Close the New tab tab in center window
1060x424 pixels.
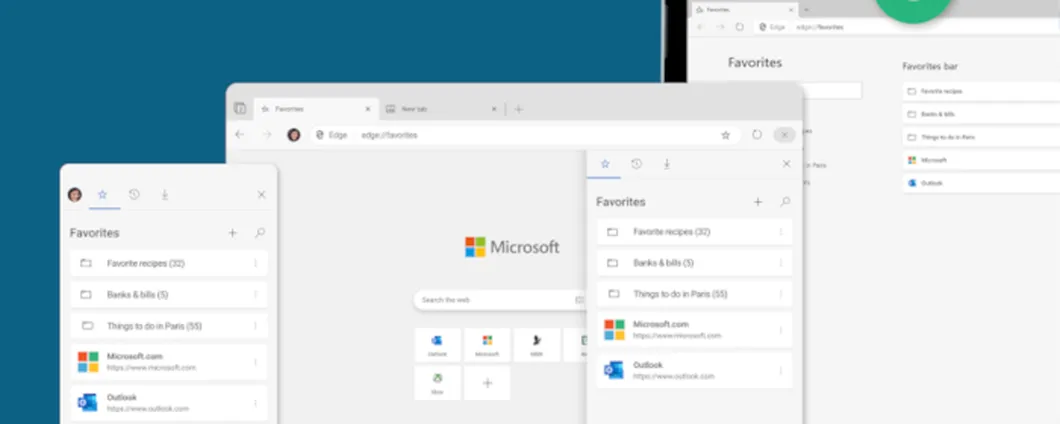(493, 109)
